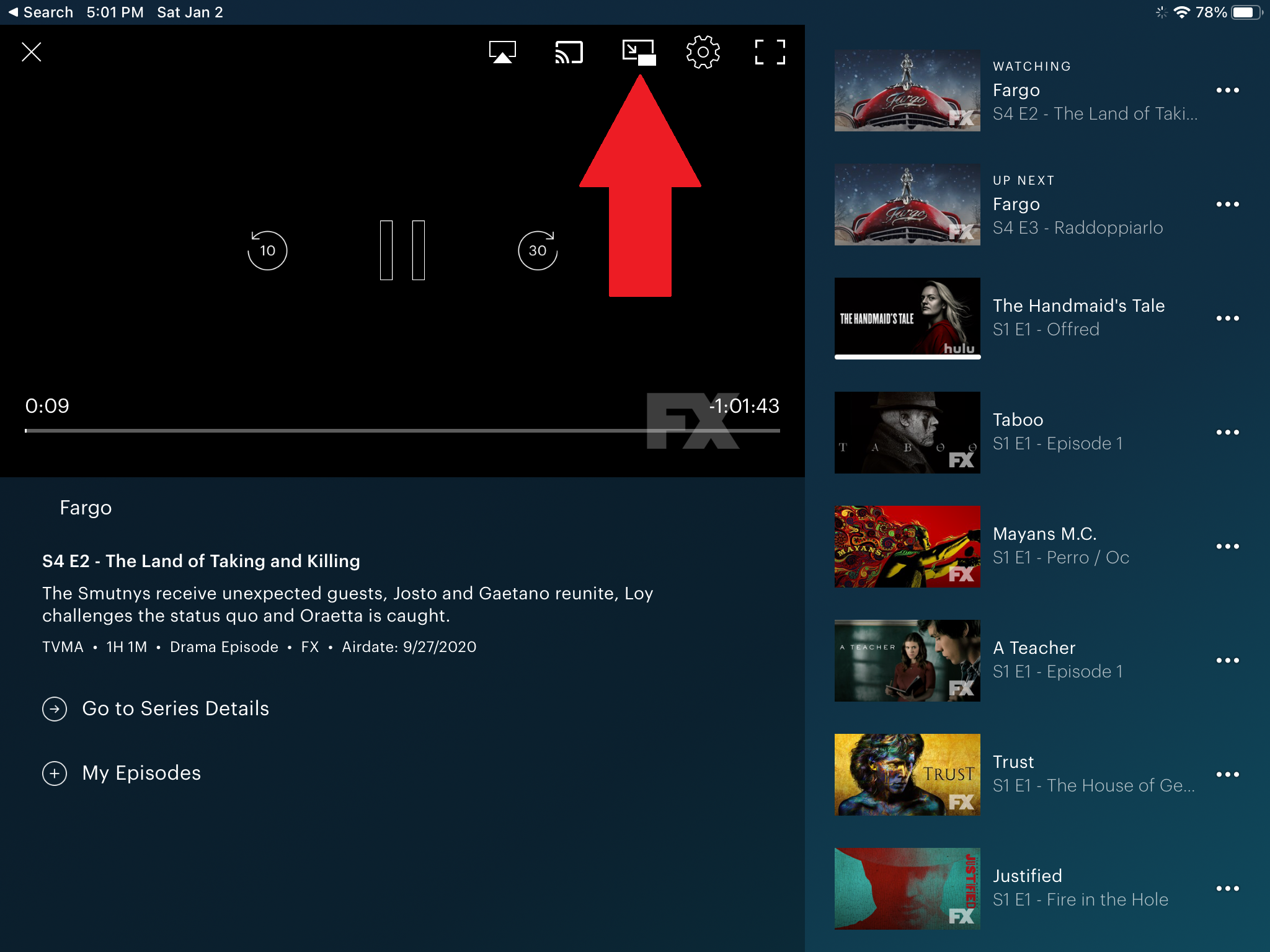Open more options for Justified

tap(1227, 889)
